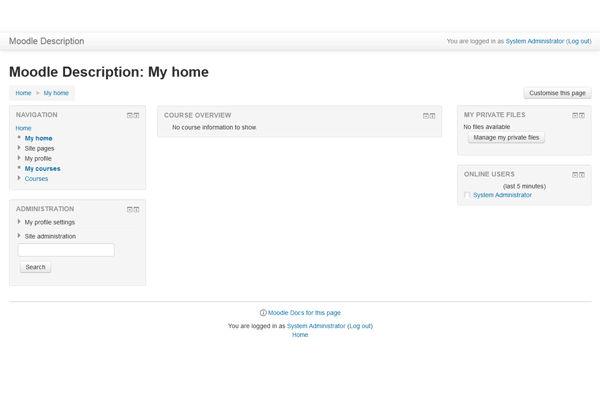Dock the Navigation block to the side
The image size is (600, 400).
[x=136, y=115]
